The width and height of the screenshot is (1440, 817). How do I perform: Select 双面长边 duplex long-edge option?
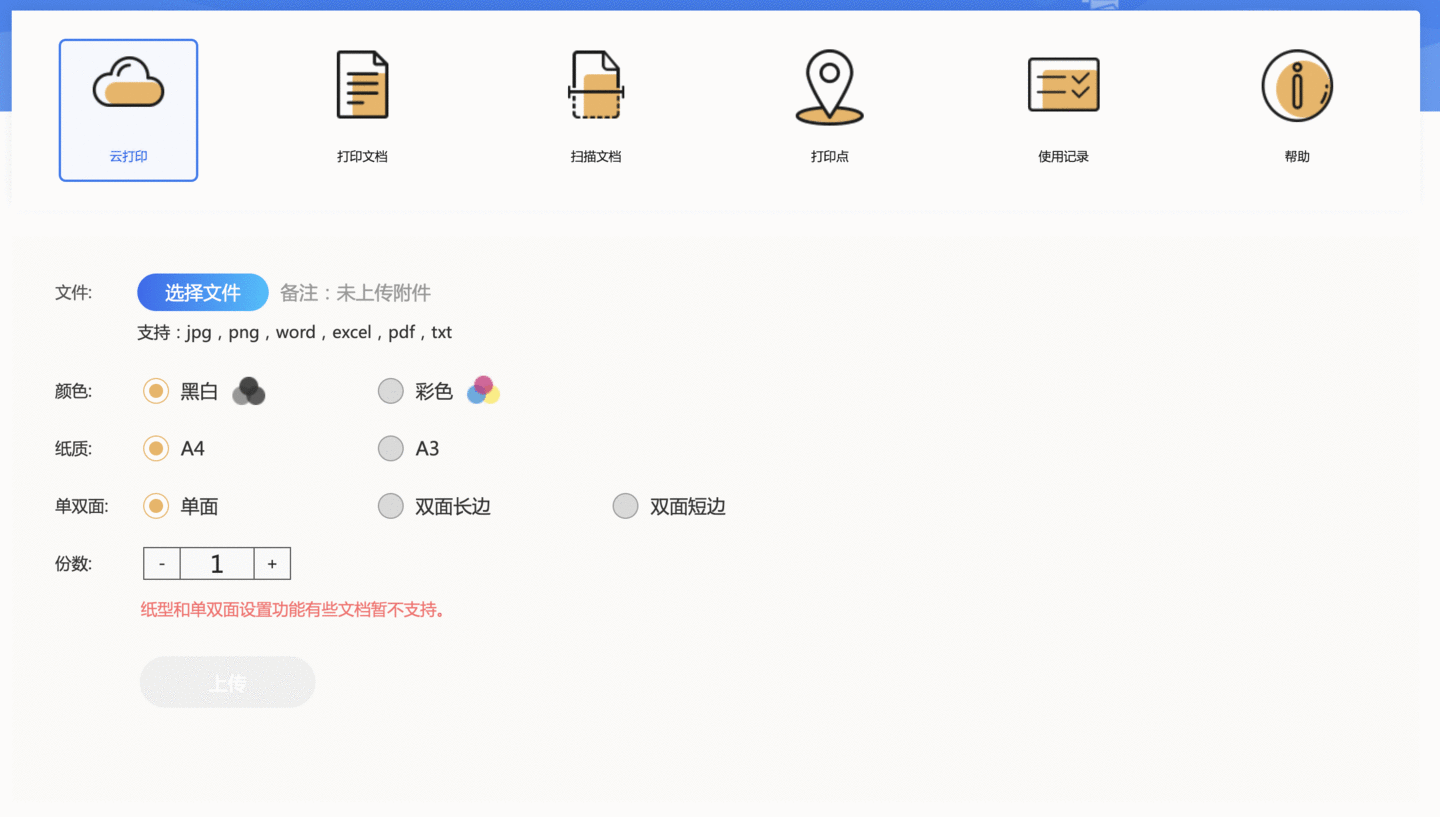(x=390, y=507)
